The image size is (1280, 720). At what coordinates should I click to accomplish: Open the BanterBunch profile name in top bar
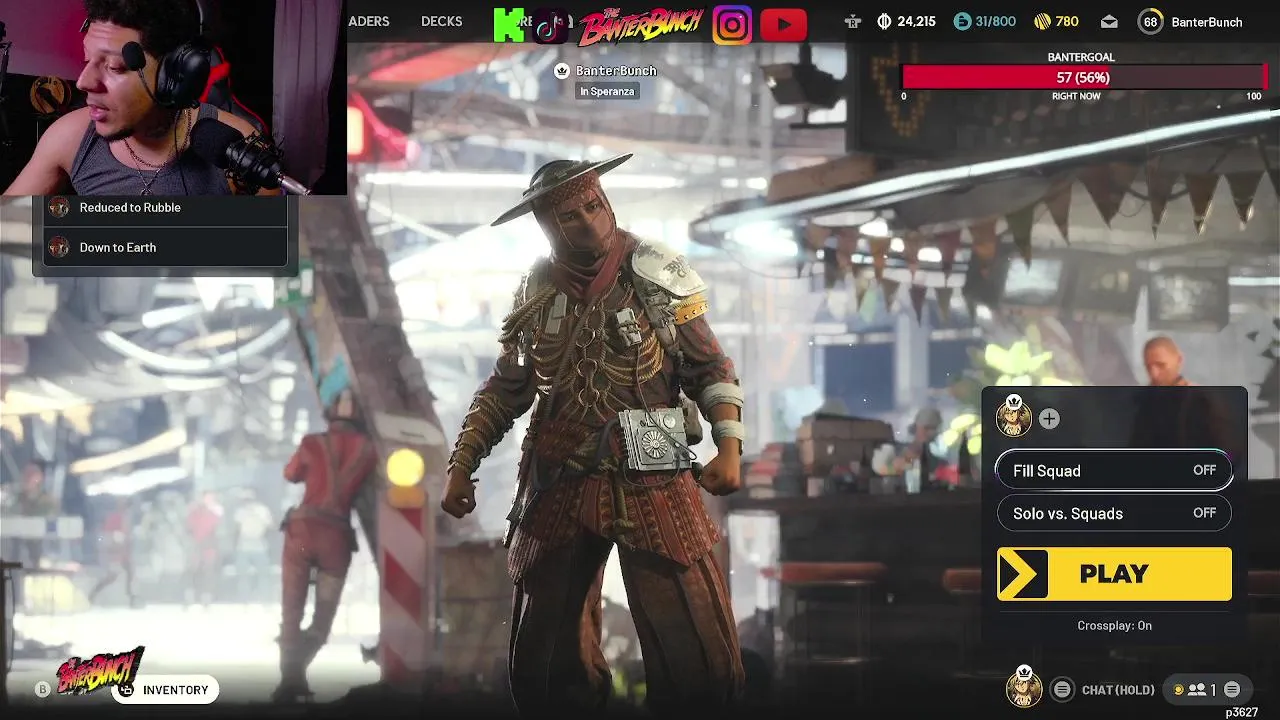pos(1207,22)
